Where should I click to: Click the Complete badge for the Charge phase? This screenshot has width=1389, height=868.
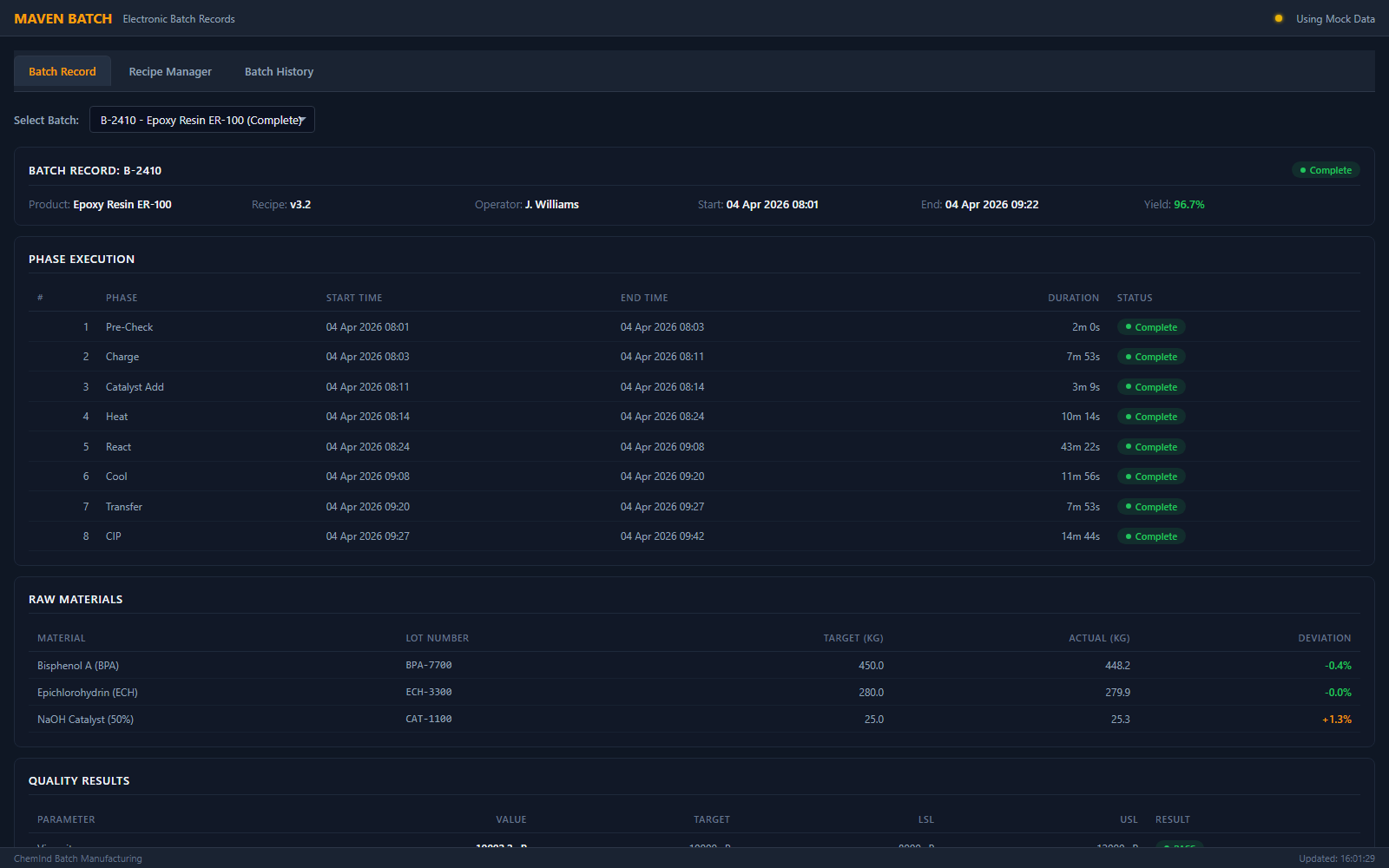[1151, 357]
